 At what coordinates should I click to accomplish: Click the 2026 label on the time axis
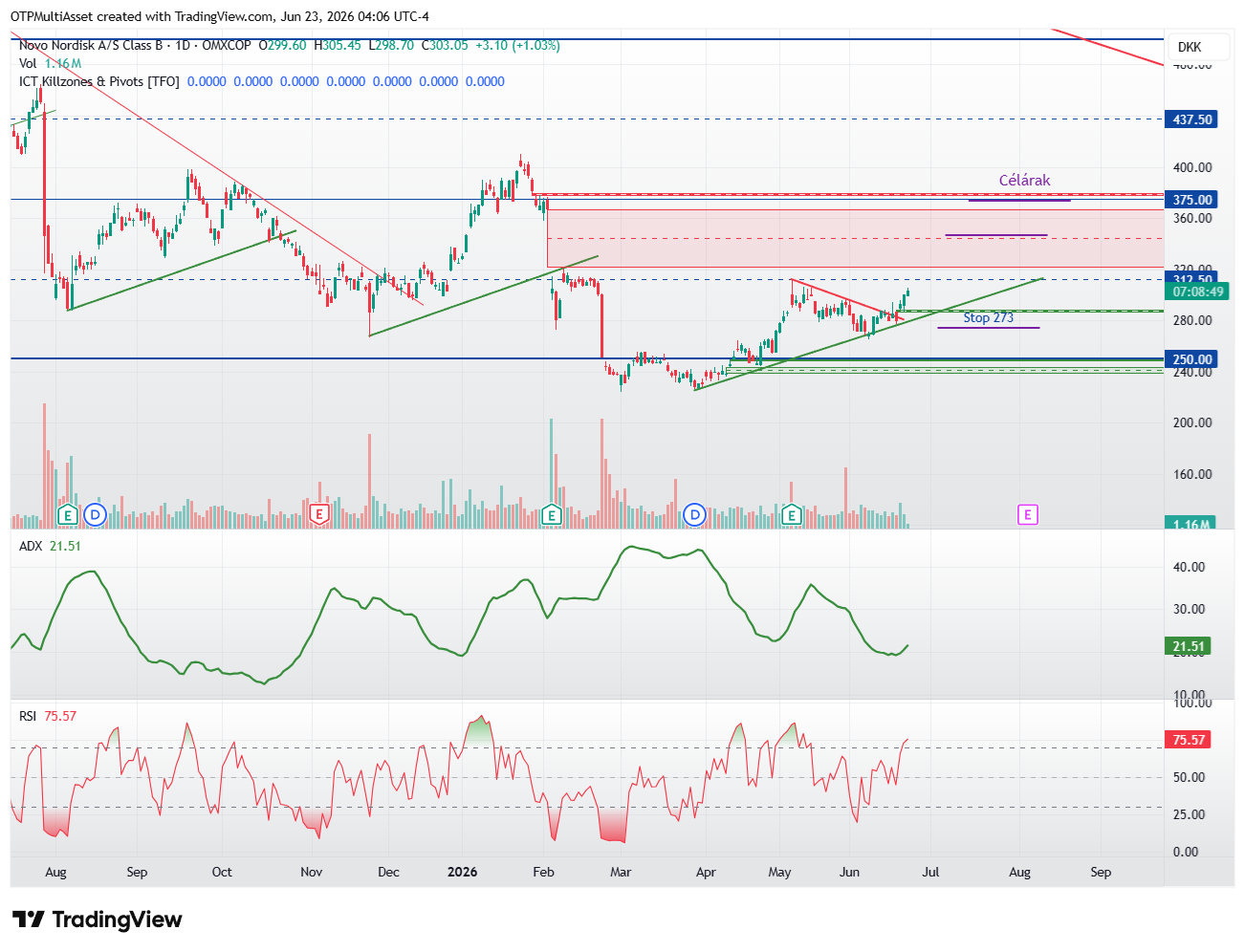point(462,872)
